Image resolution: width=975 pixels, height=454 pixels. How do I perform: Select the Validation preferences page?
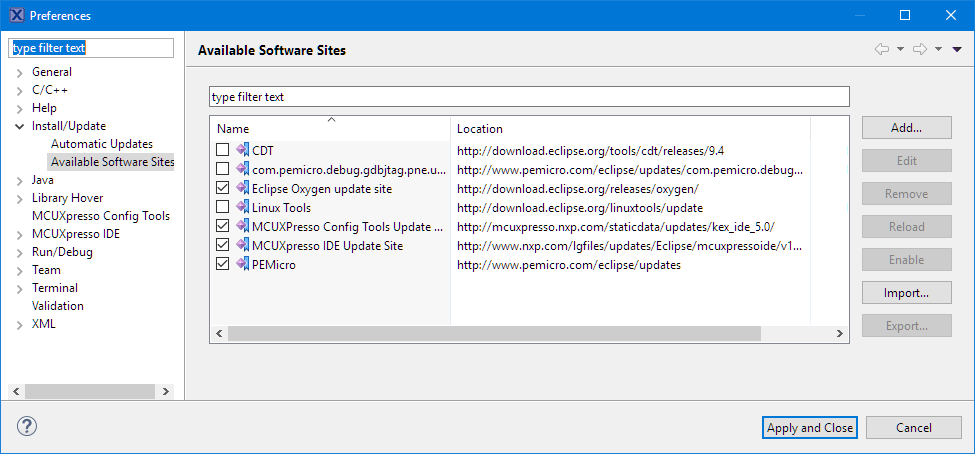click(57, 306)
